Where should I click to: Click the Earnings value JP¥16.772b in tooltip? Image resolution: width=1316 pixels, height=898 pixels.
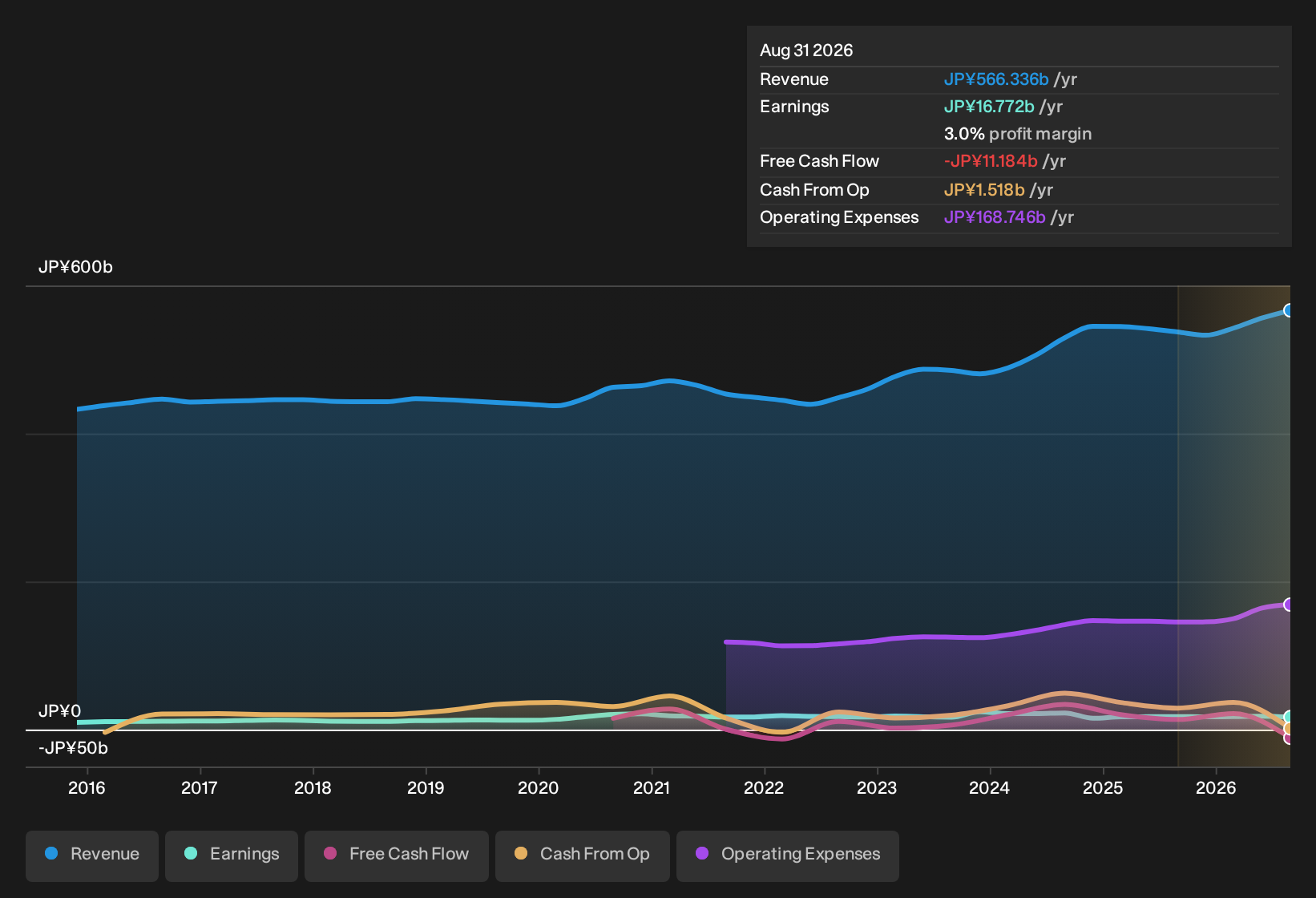click(989, 107)
